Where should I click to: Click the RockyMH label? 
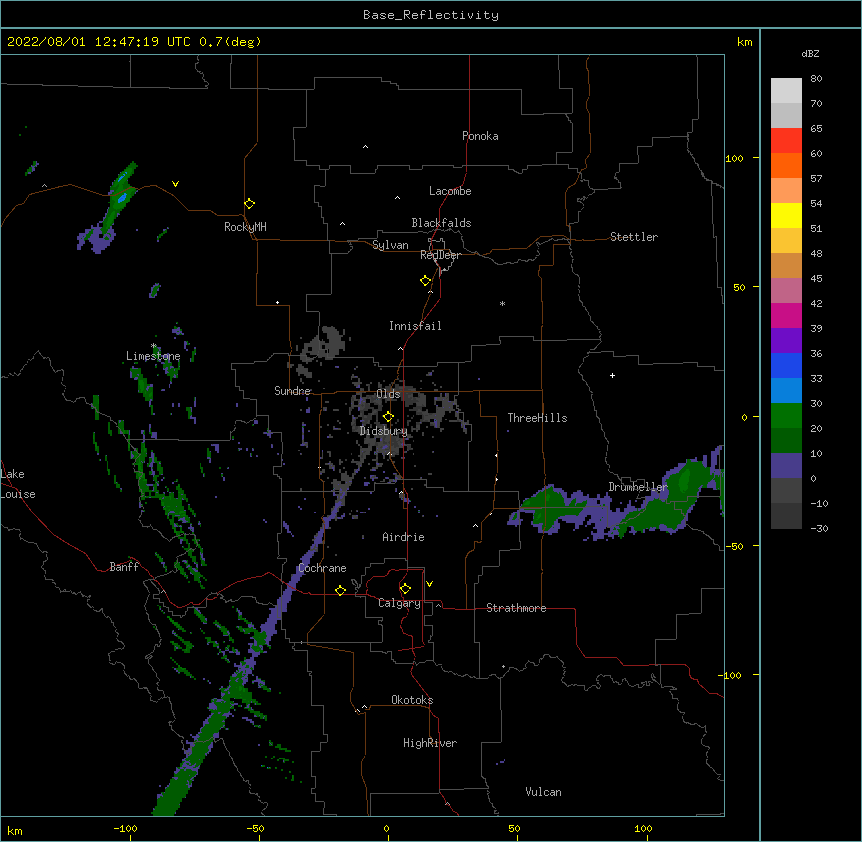245,227
